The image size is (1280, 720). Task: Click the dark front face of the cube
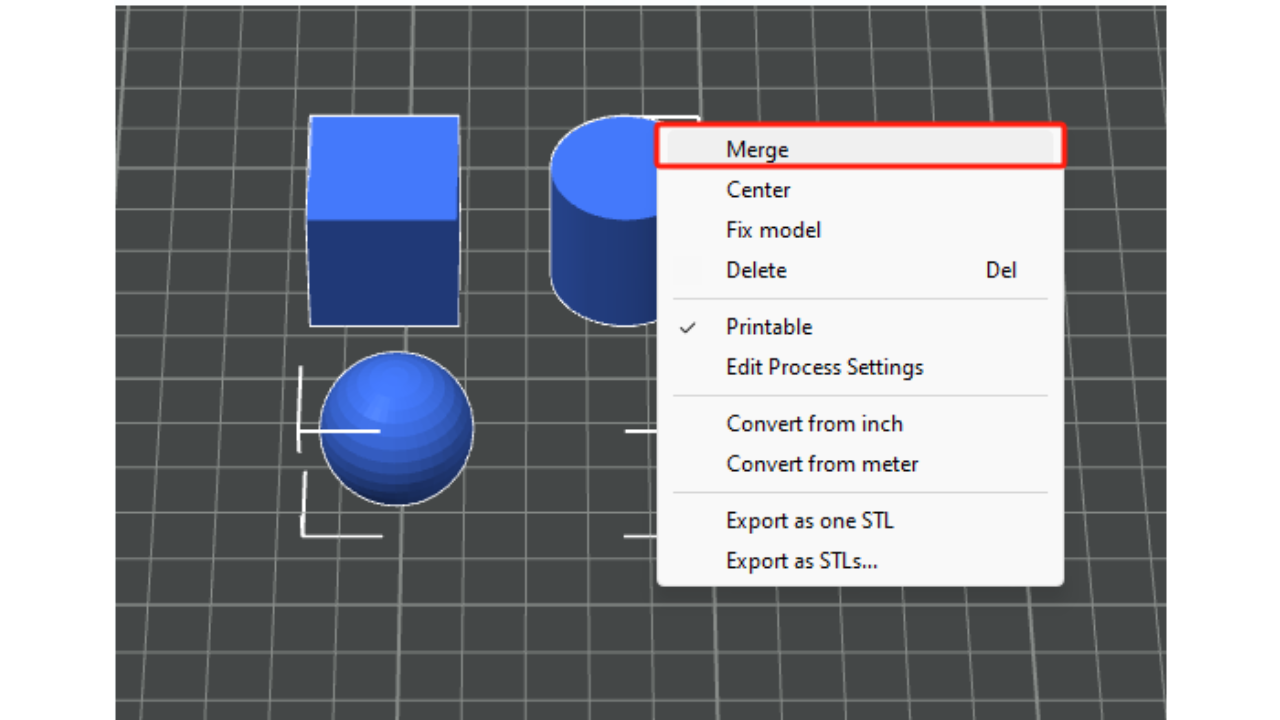coord(384,272)
